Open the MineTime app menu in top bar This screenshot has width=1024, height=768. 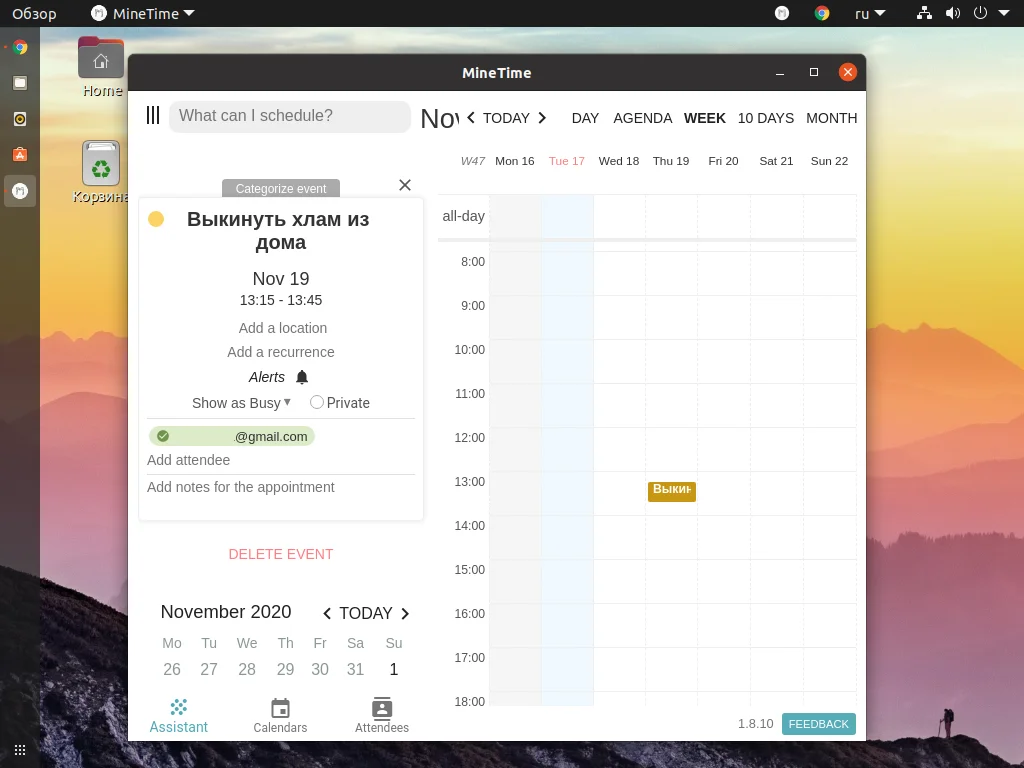click(143, 13)
